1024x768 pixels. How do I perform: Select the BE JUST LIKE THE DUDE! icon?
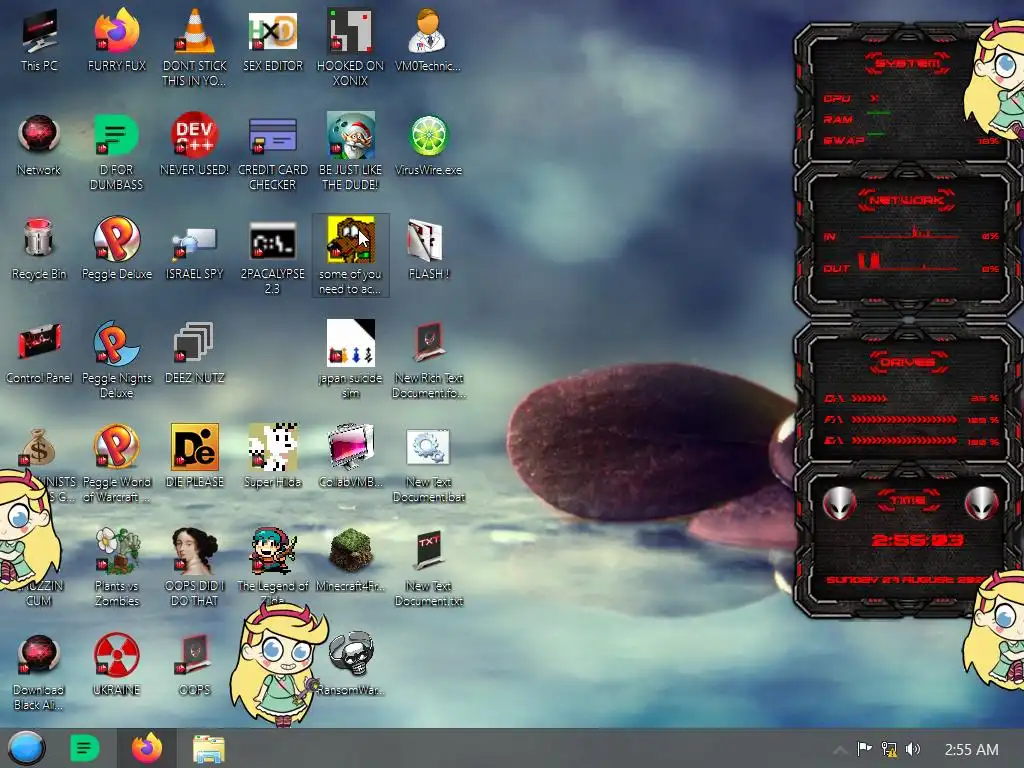pyautogui.click(x=351, y=152)
